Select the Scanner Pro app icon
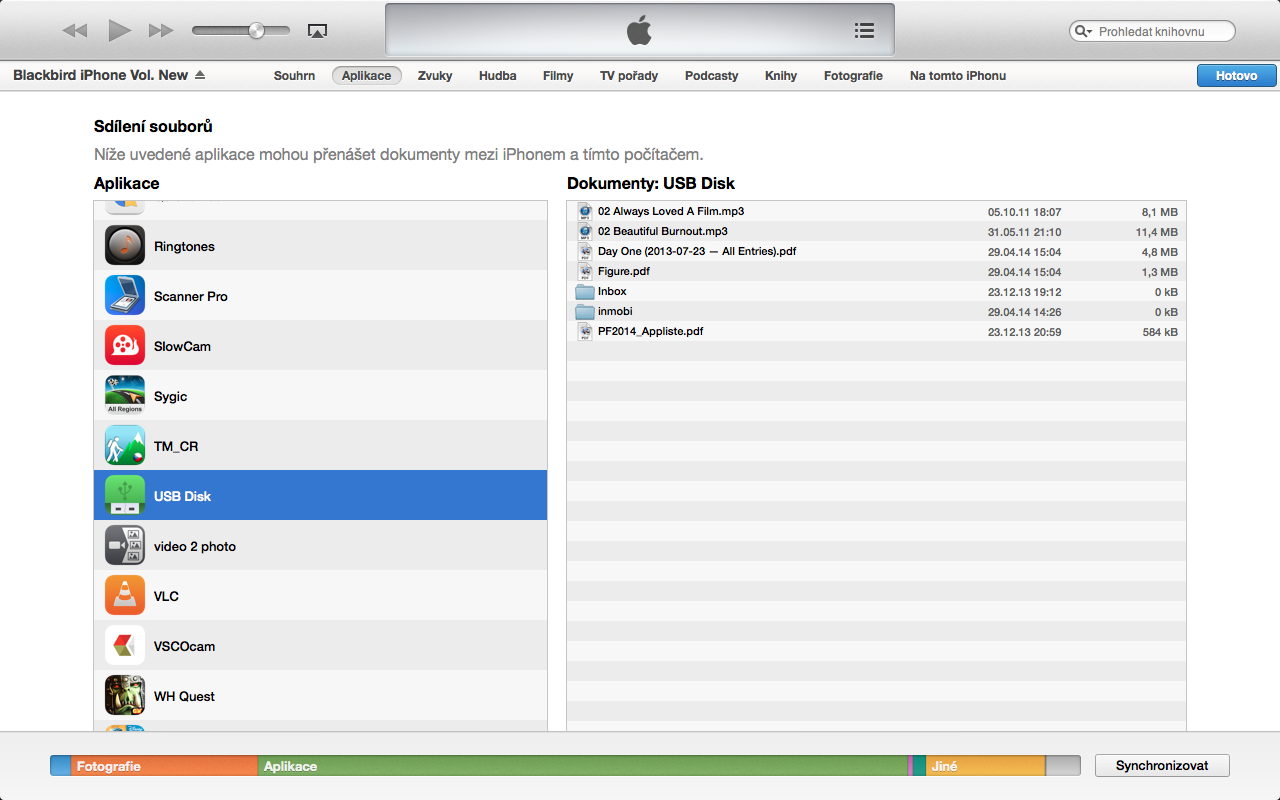The width and height of the screenshot is (1280, 800). (125, 296)
